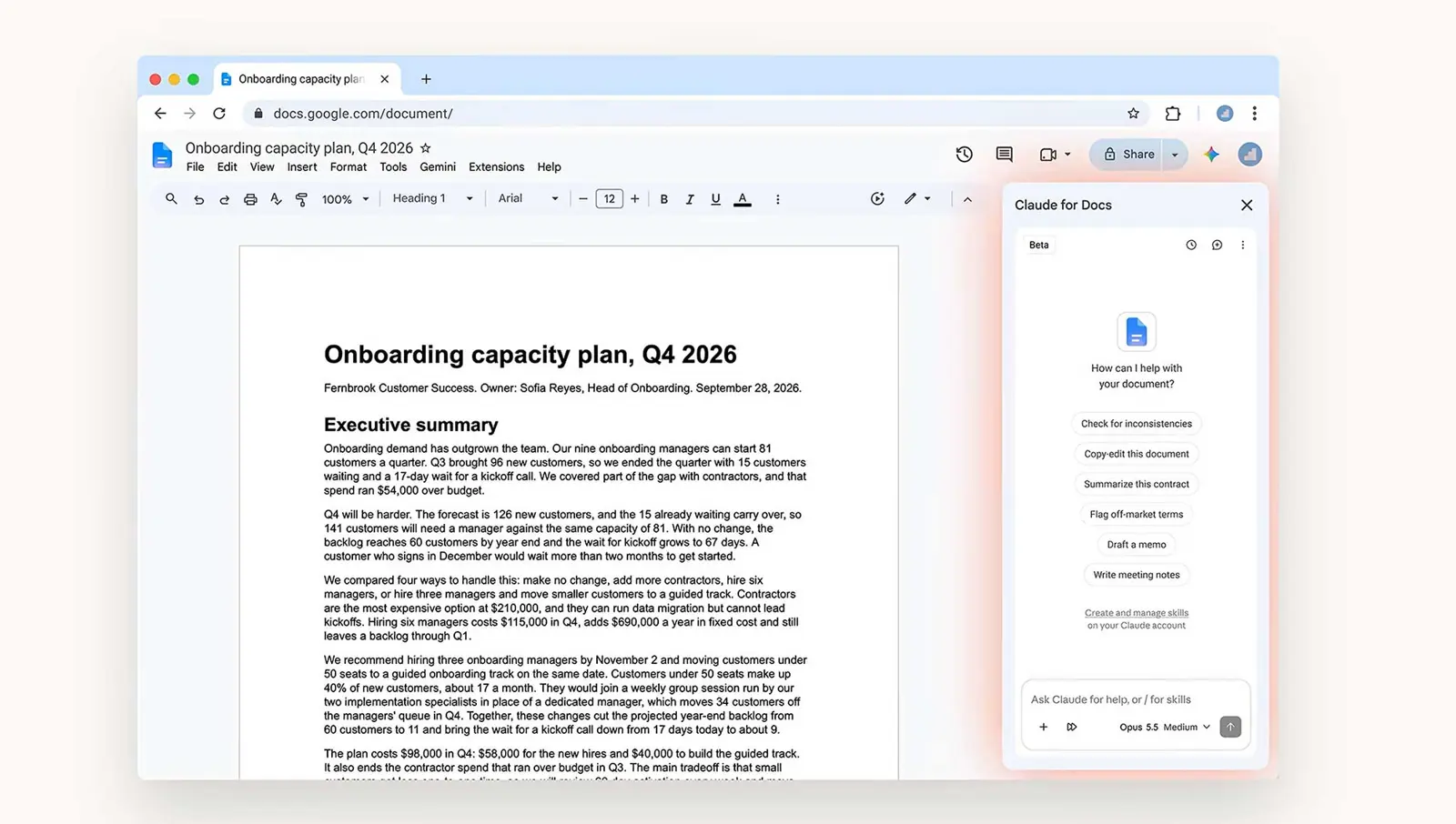Open the browser extensions puzzle icon
1456x824 pixels.
1173,114
